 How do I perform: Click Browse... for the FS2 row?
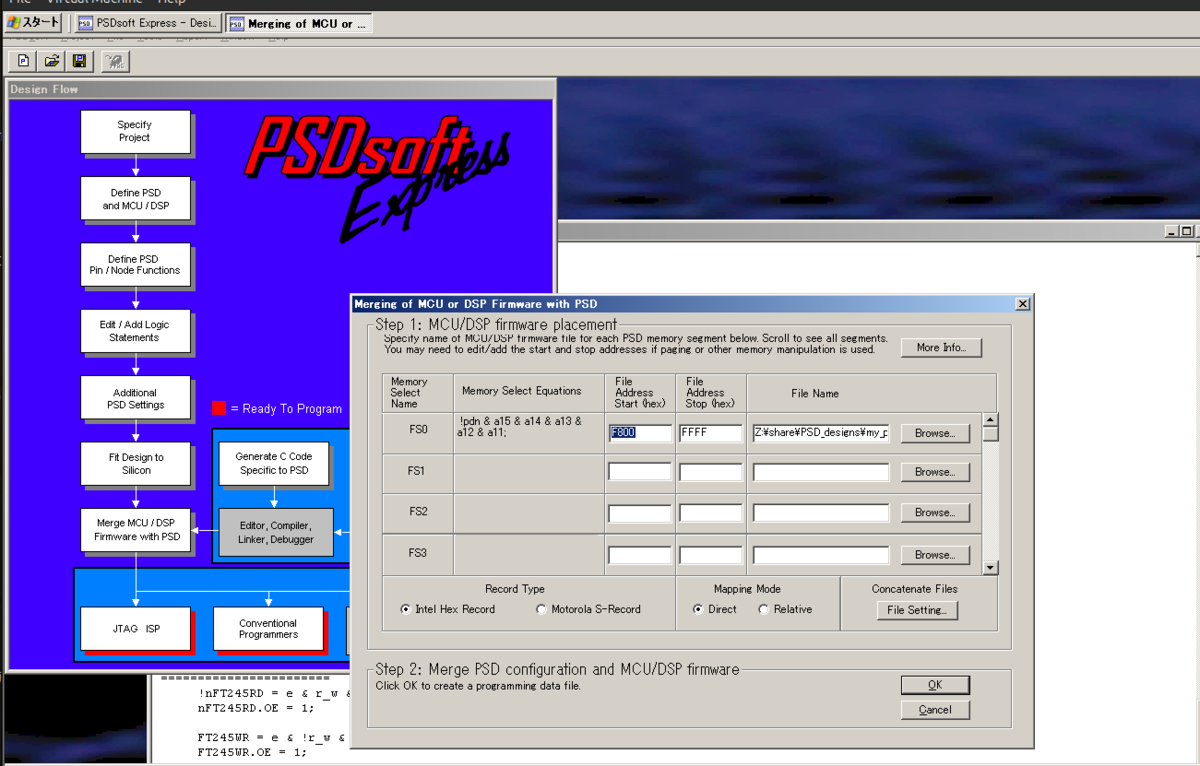pos(936,513)
